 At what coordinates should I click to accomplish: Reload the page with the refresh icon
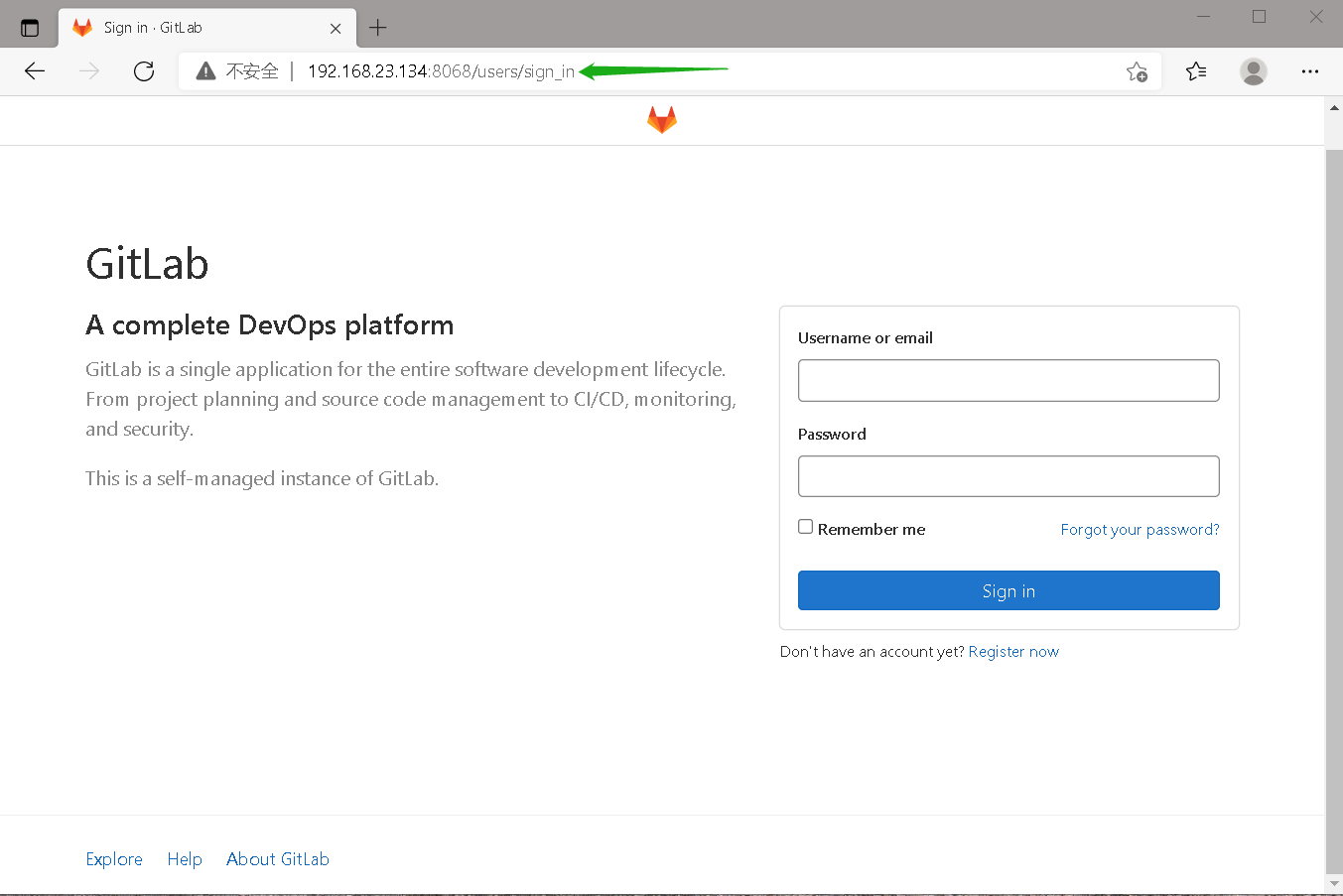pyautogui.click(x=144, y=70)
